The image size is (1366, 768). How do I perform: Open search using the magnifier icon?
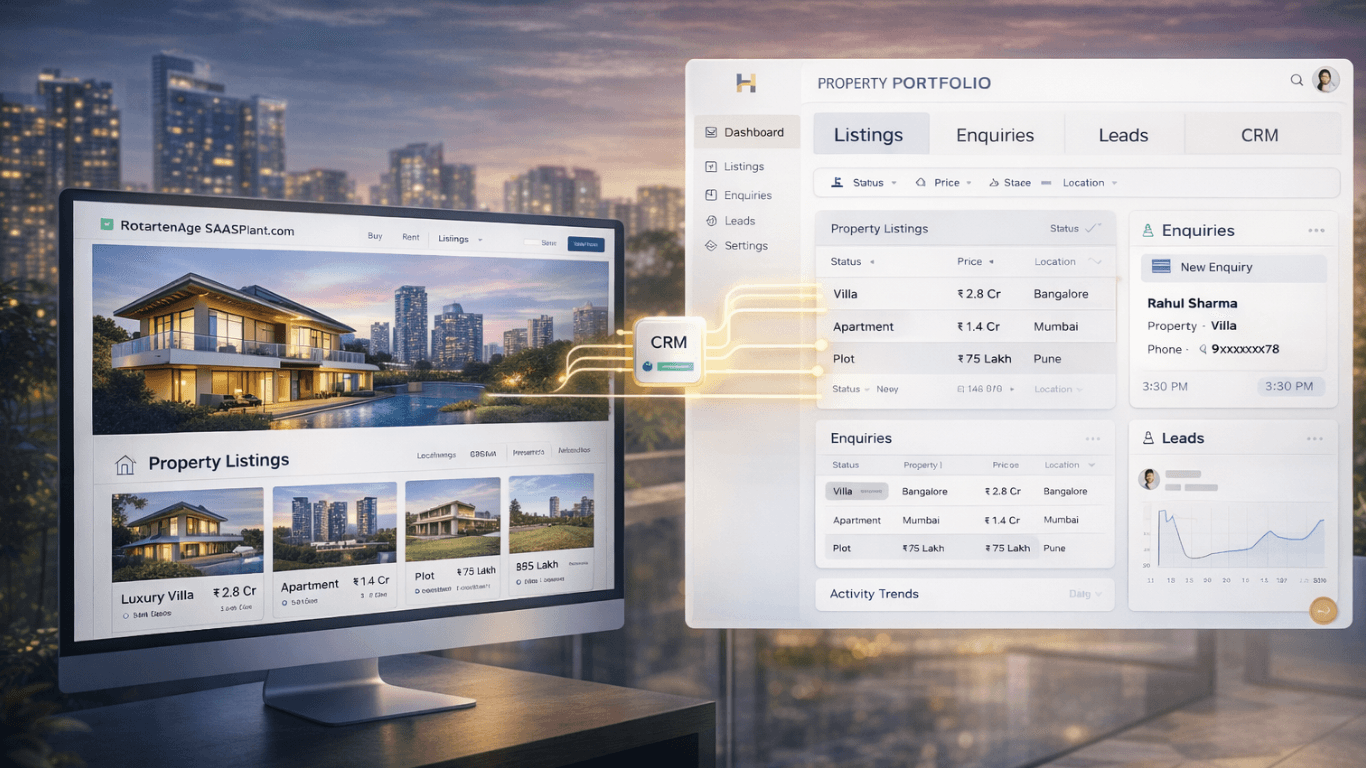click(1296, 80)
